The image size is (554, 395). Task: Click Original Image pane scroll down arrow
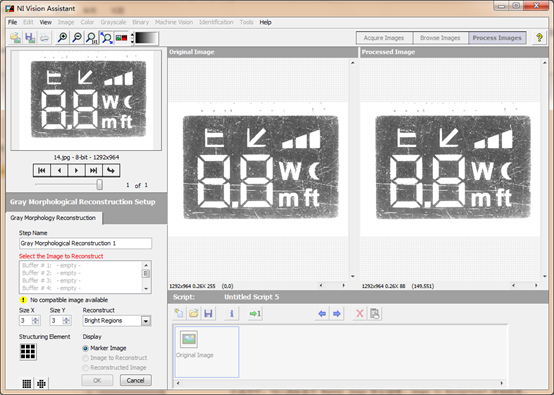352,276
